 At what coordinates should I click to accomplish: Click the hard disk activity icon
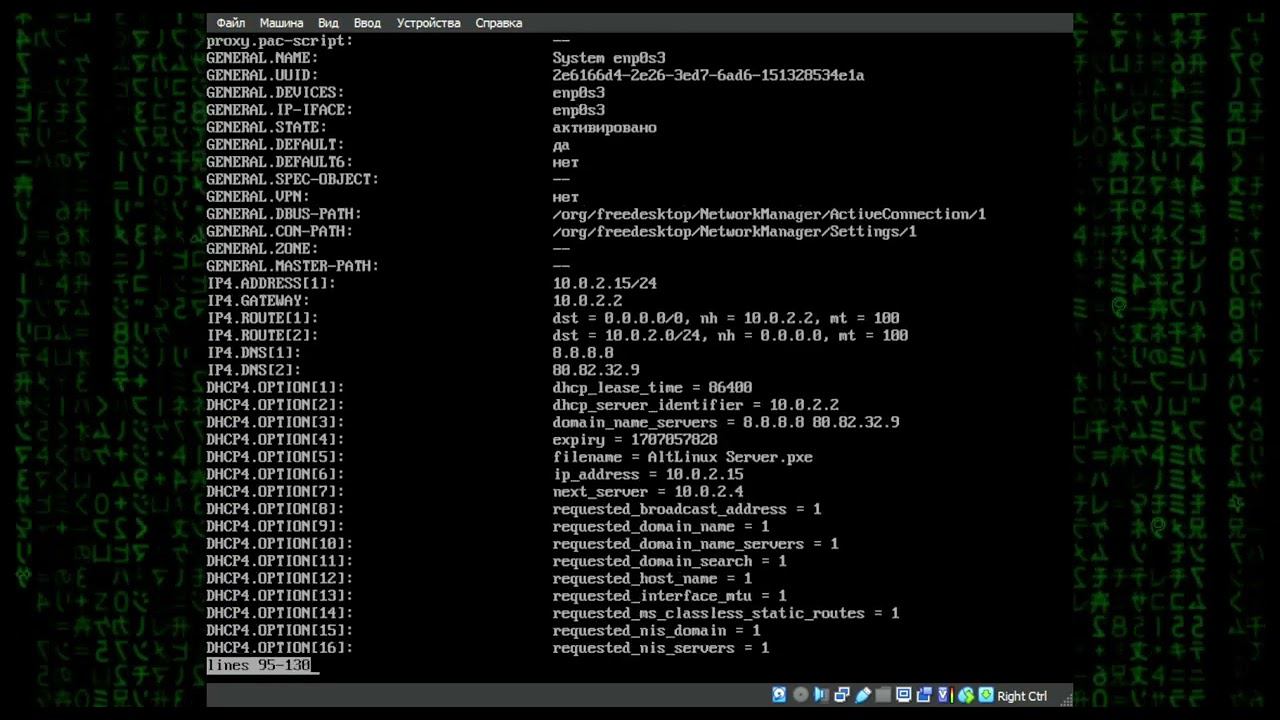tap(780, 695)
